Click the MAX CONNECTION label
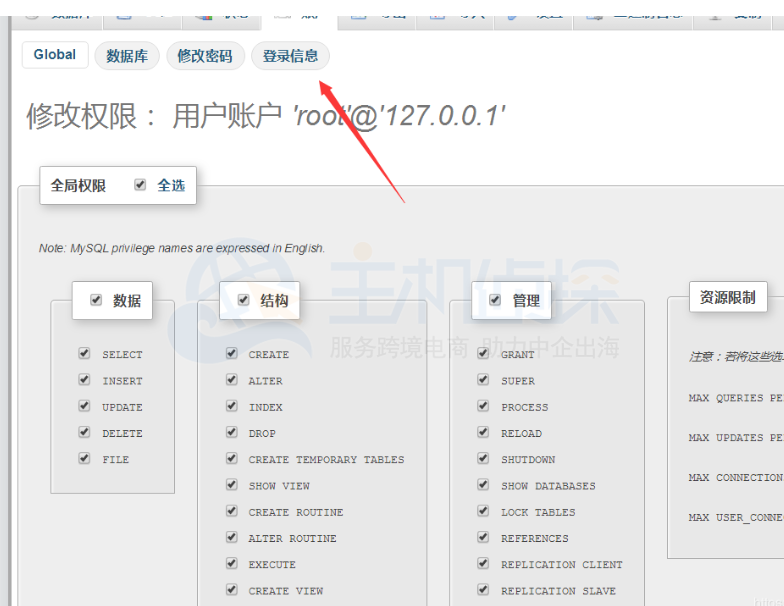This screenshot has width=784, height=606. (x=736, y=478)
